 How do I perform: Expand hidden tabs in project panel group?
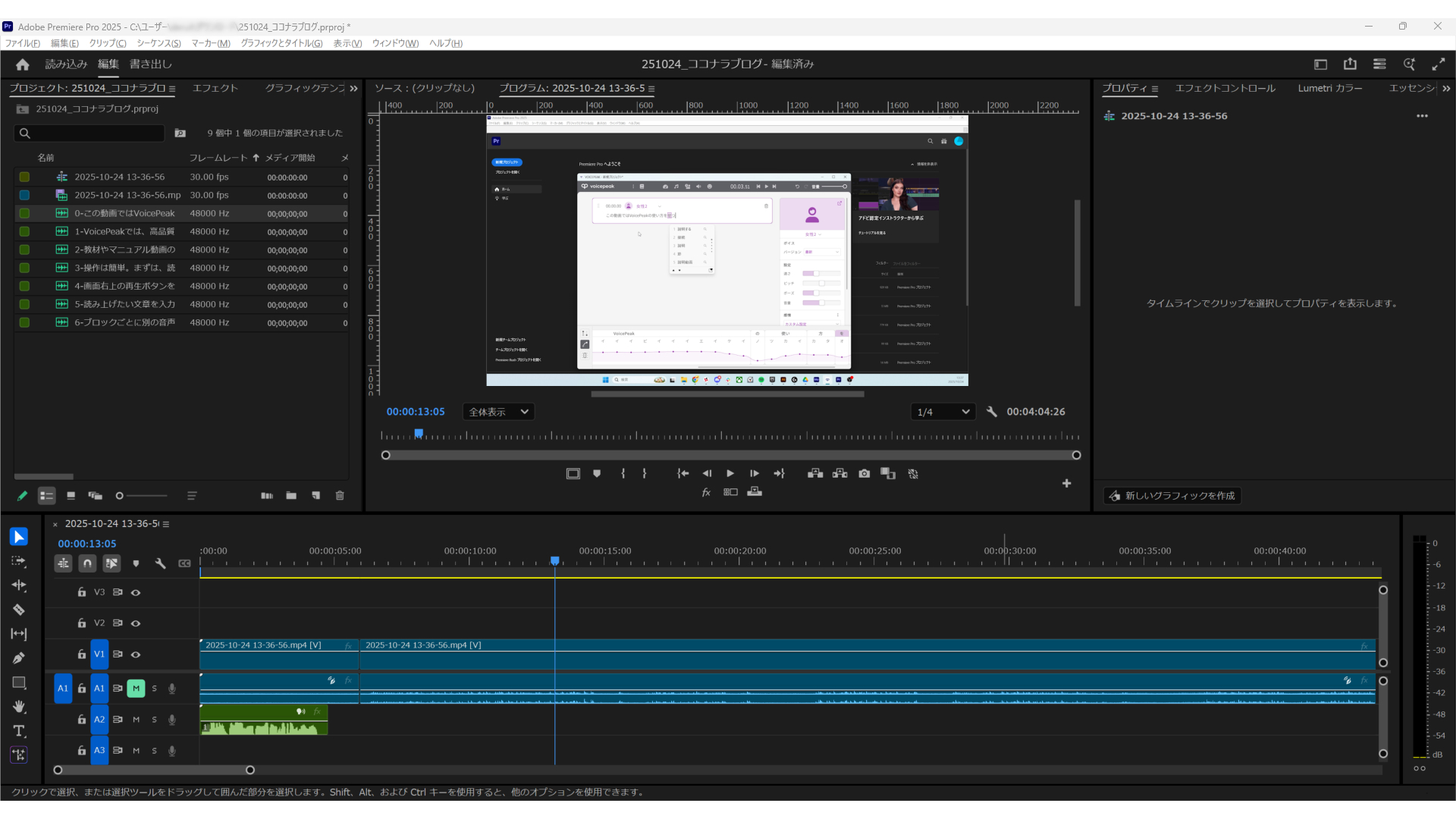353,89
